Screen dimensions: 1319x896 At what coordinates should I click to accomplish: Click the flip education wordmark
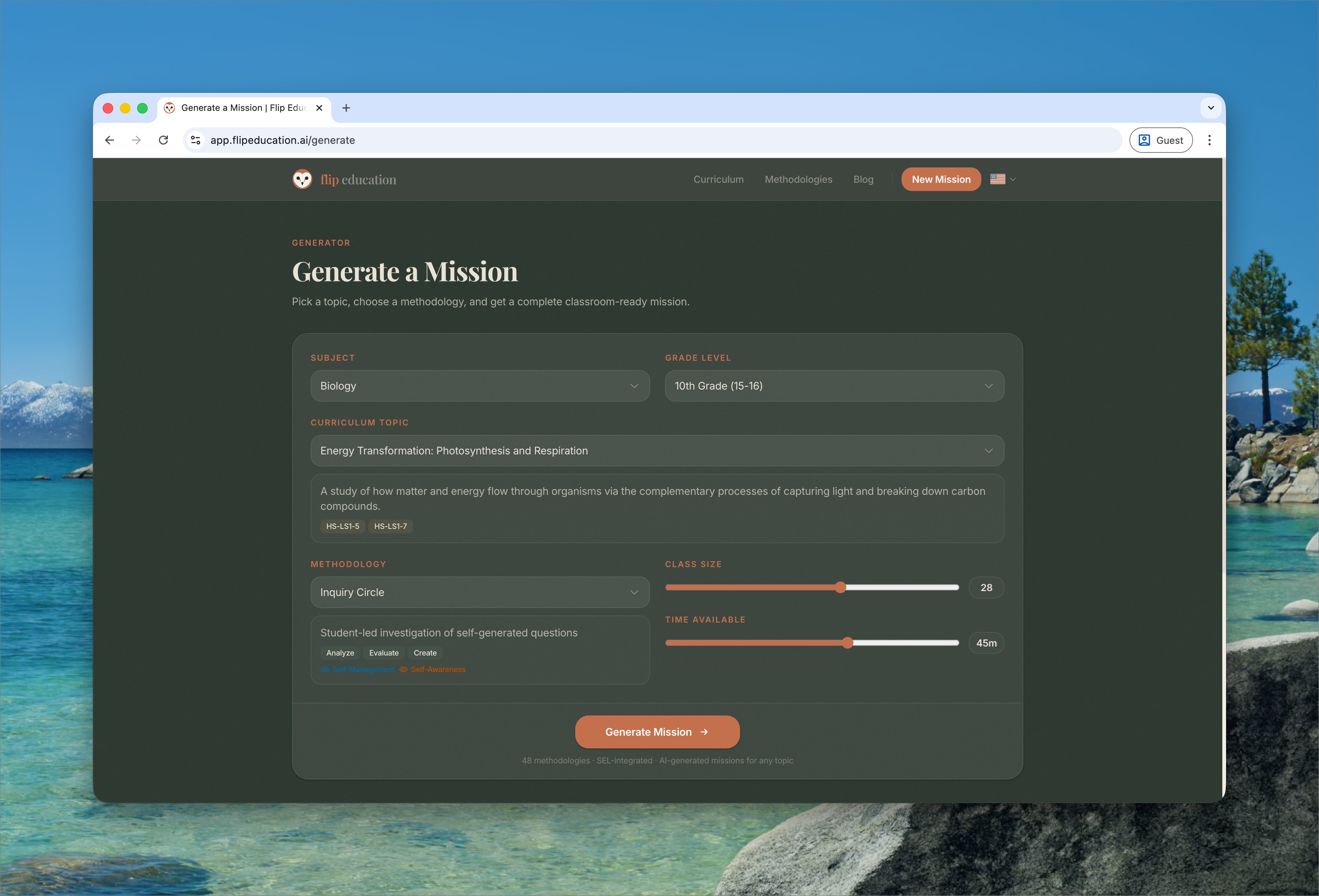point(358,179)
